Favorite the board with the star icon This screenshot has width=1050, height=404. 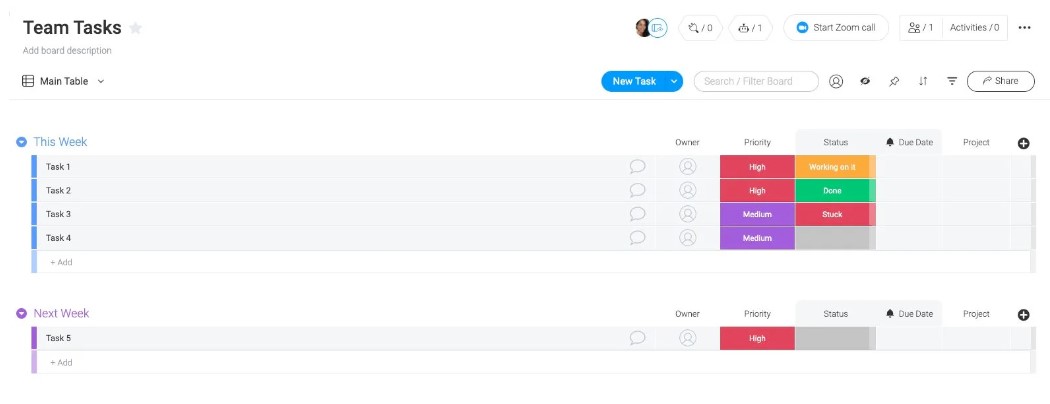[x=135, y=28]
